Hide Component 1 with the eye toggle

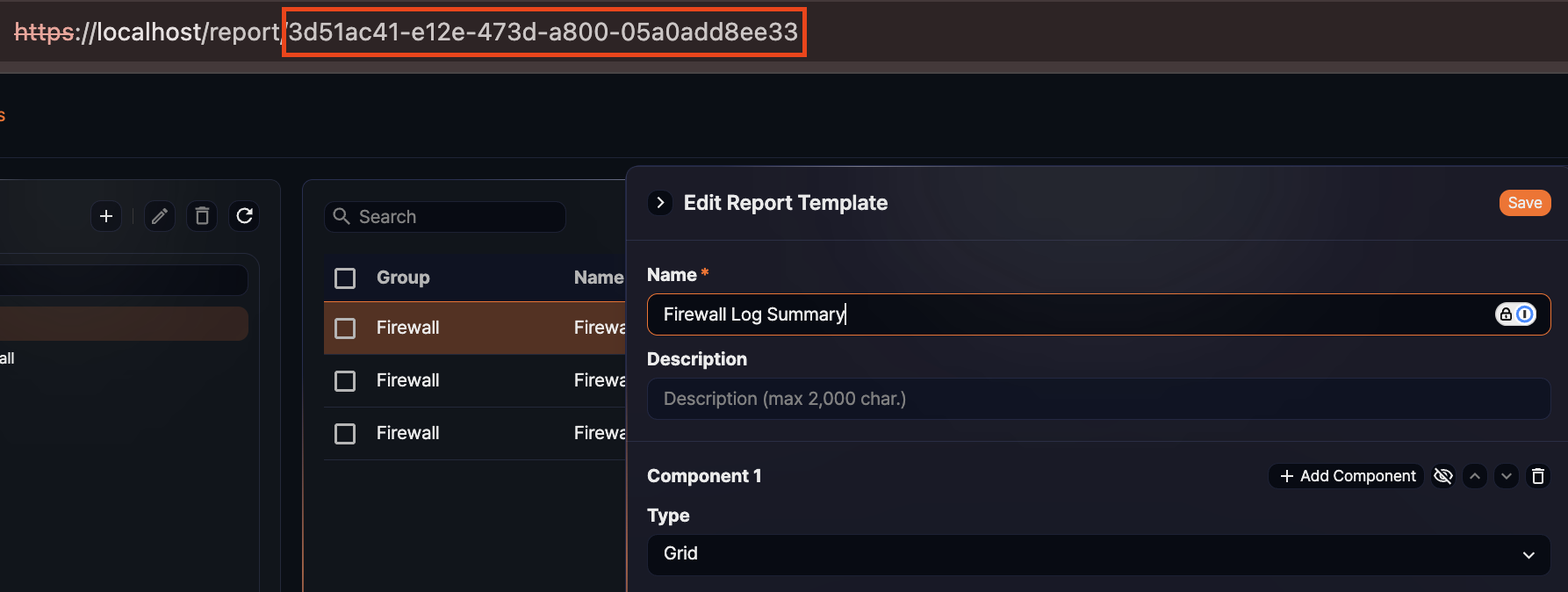(x=1443, y=475)
